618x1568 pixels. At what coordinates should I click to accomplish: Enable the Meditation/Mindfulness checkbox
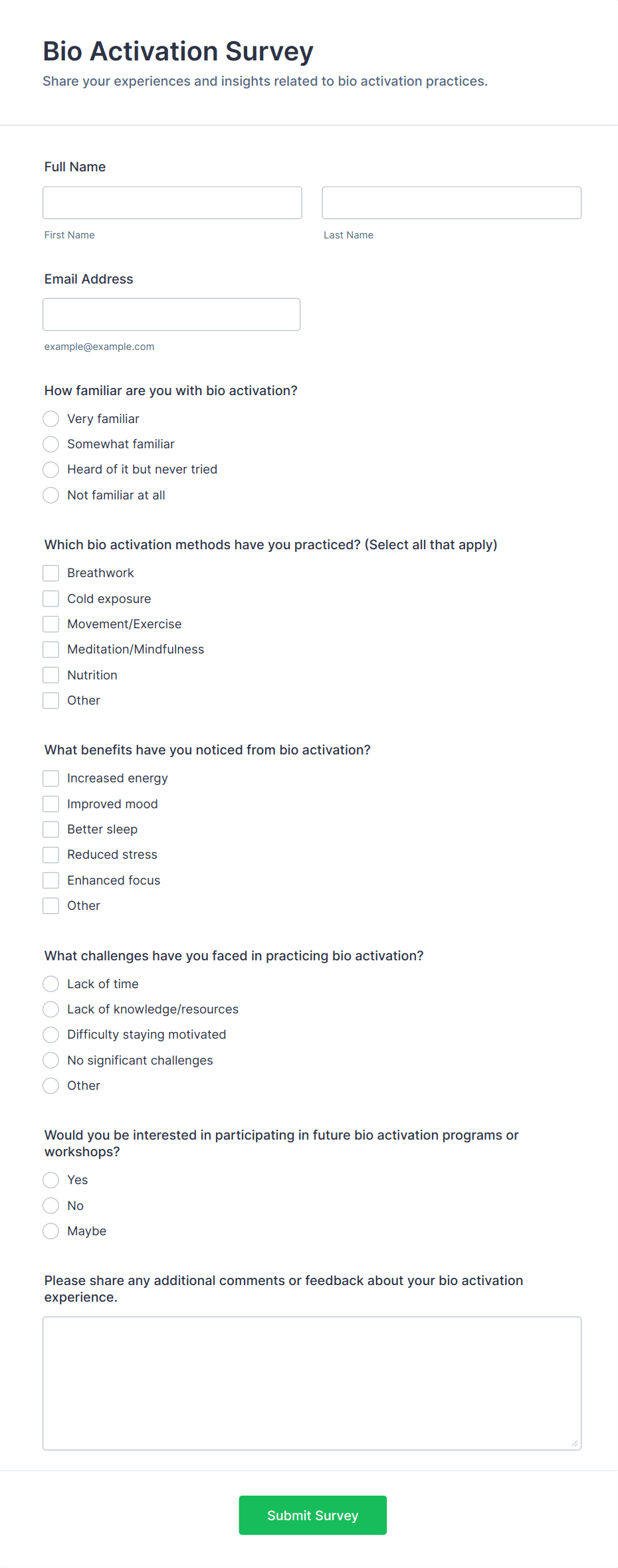tap(51, 650)
